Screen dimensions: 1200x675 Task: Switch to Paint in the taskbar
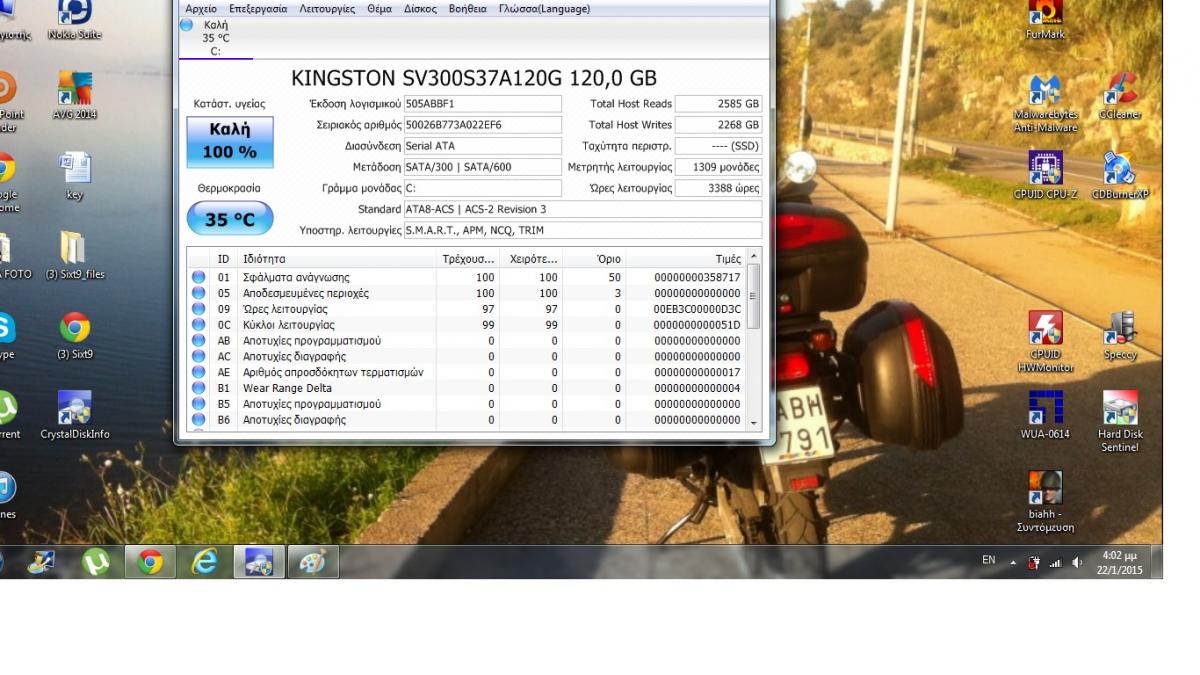313,562
